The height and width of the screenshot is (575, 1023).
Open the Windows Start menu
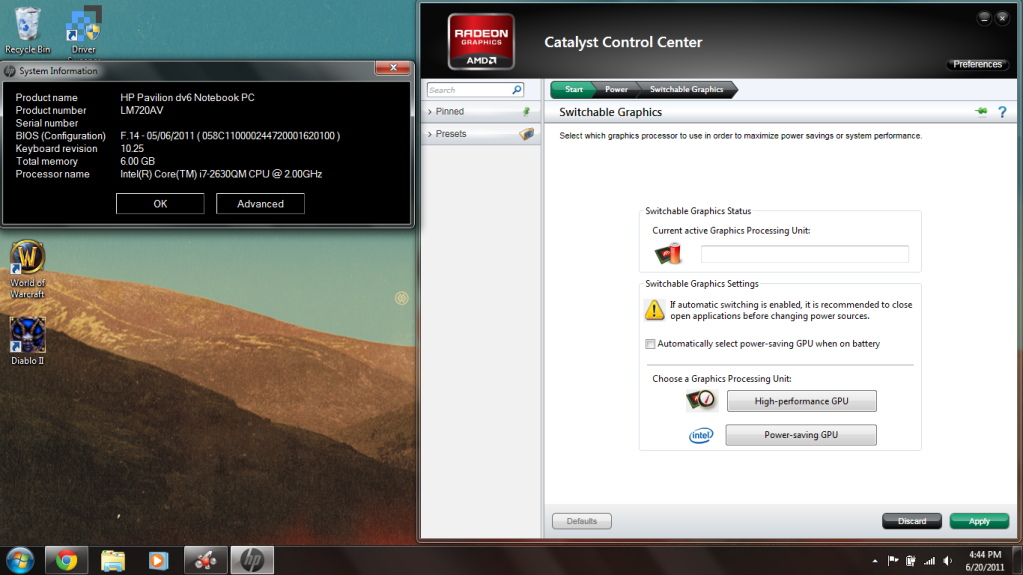tap(20, 561)
